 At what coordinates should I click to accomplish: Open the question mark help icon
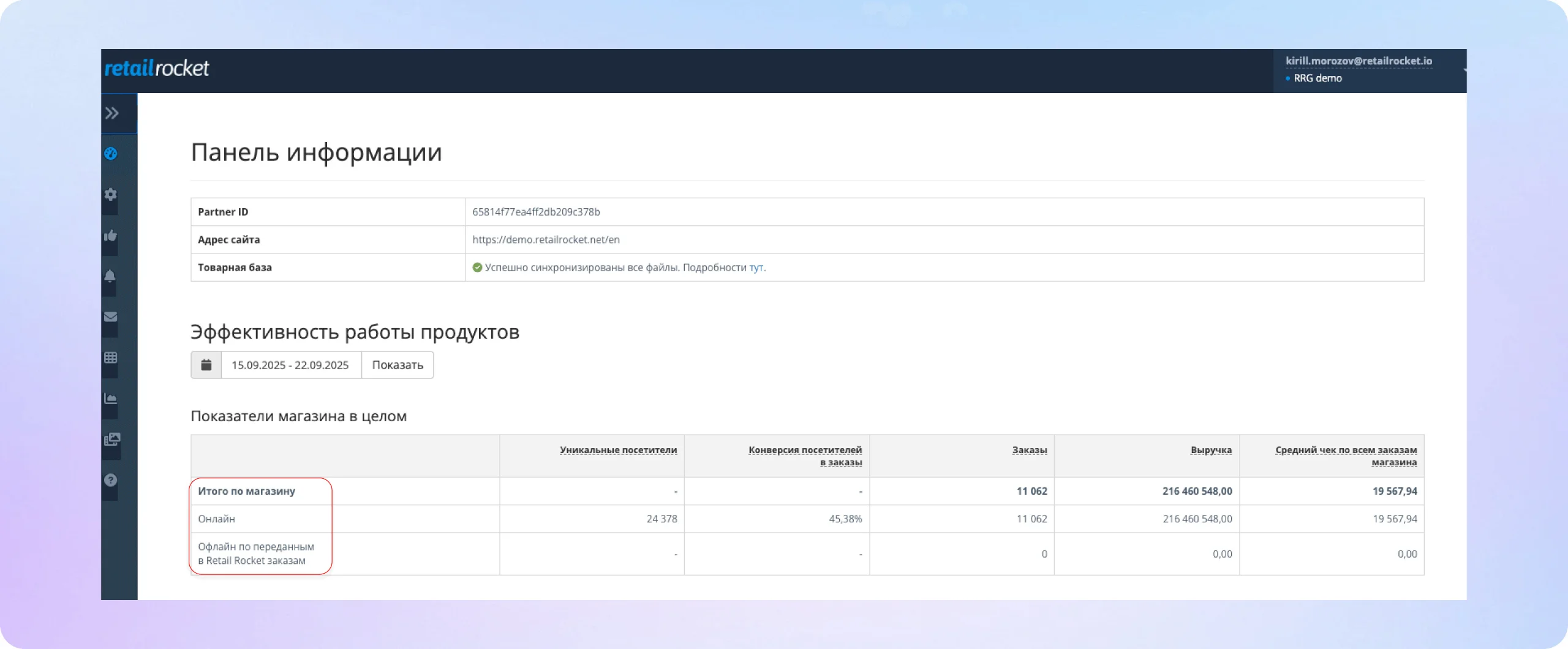(x=111, y=481)
